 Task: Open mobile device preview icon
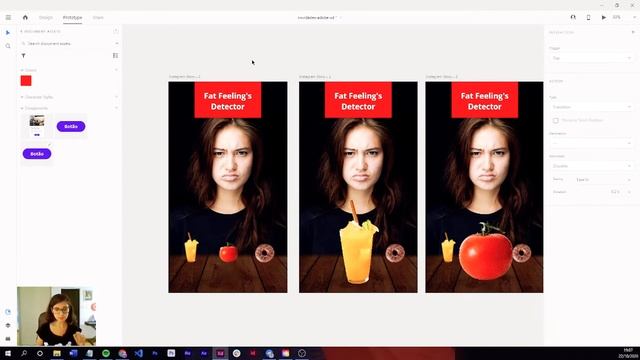588,18
